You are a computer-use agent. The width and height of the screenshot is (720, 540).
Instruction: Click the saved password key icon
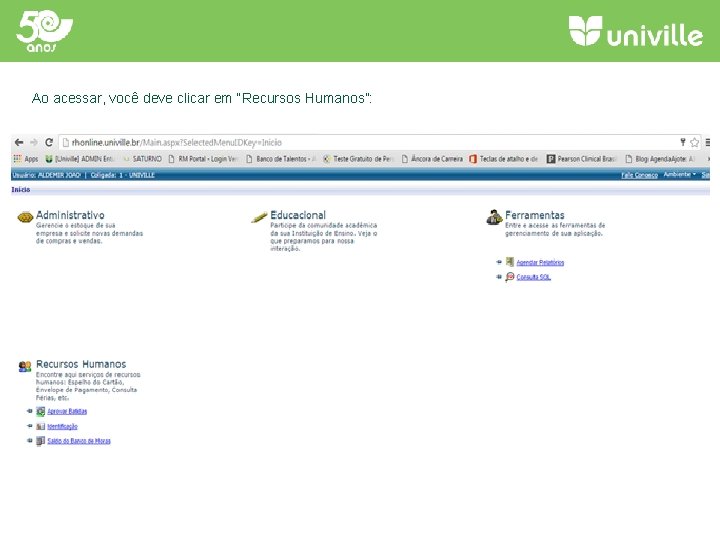[683, 142]
